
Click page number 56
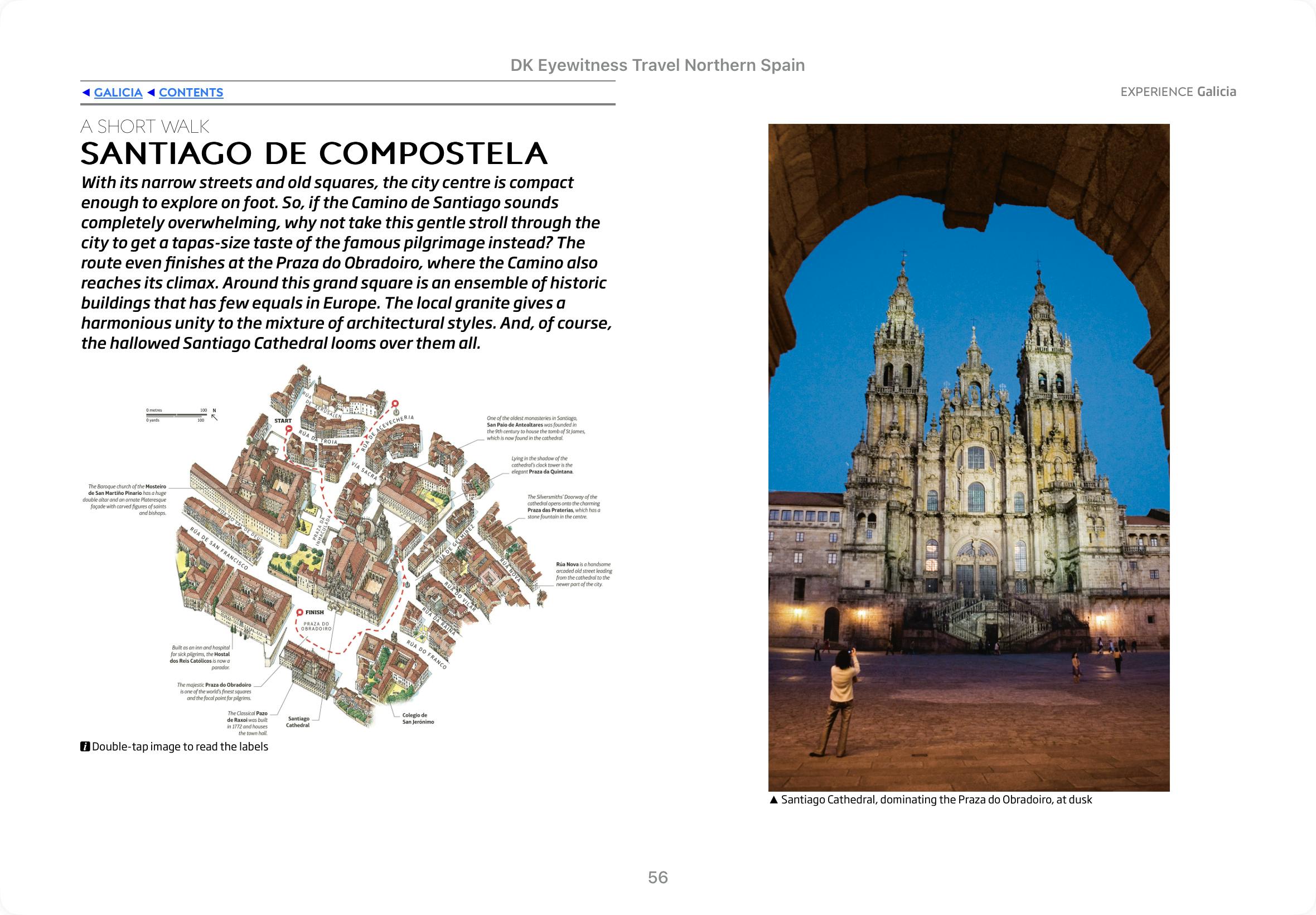click(x=657, y=878)
